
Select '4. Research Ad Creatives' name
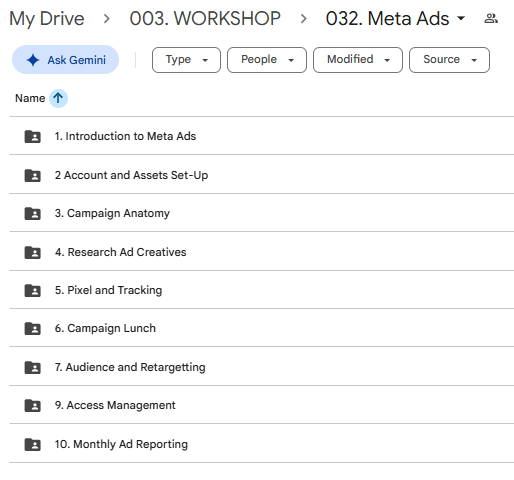120,252
